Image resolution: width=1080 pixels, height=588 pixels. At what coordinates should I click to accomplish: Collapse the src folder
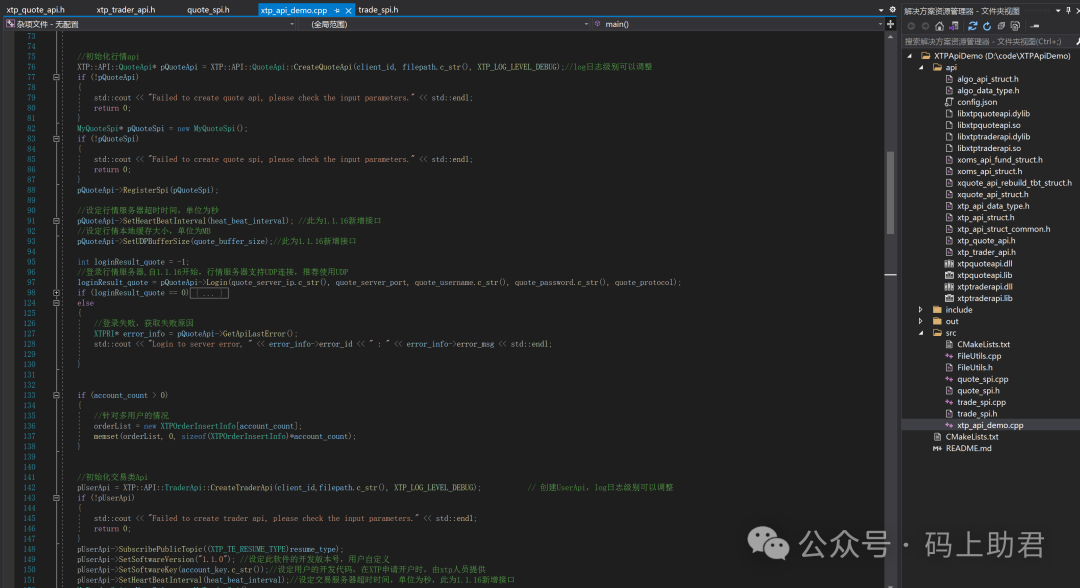(922, 333)
